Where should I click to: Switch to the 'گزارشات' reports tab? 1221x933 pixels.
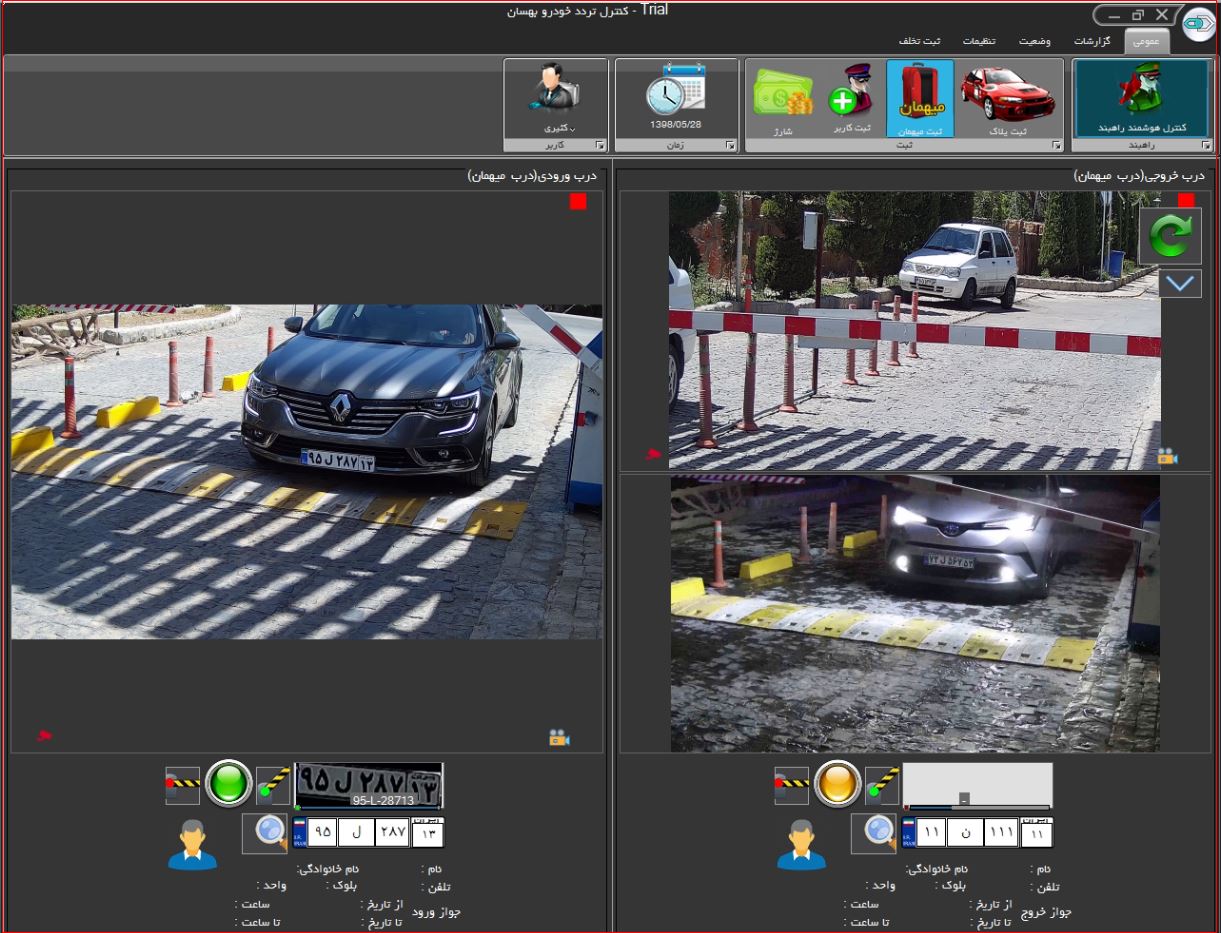tap(1092, 42)
